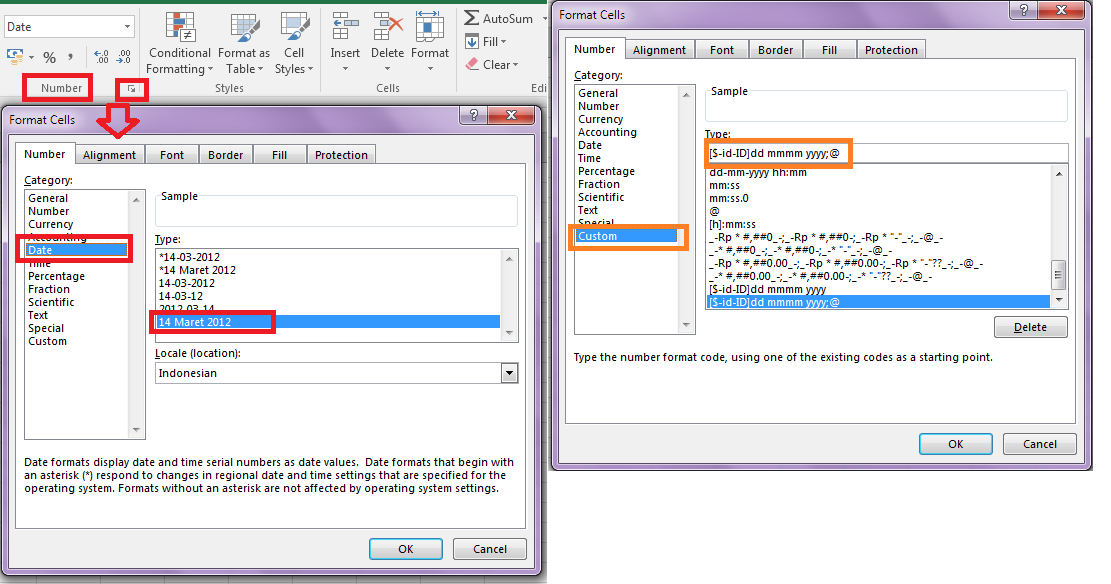Viewport: 1111px width, 584px height.
Task: Select Custom category in left dialog
Action: [x=47, y=341]
